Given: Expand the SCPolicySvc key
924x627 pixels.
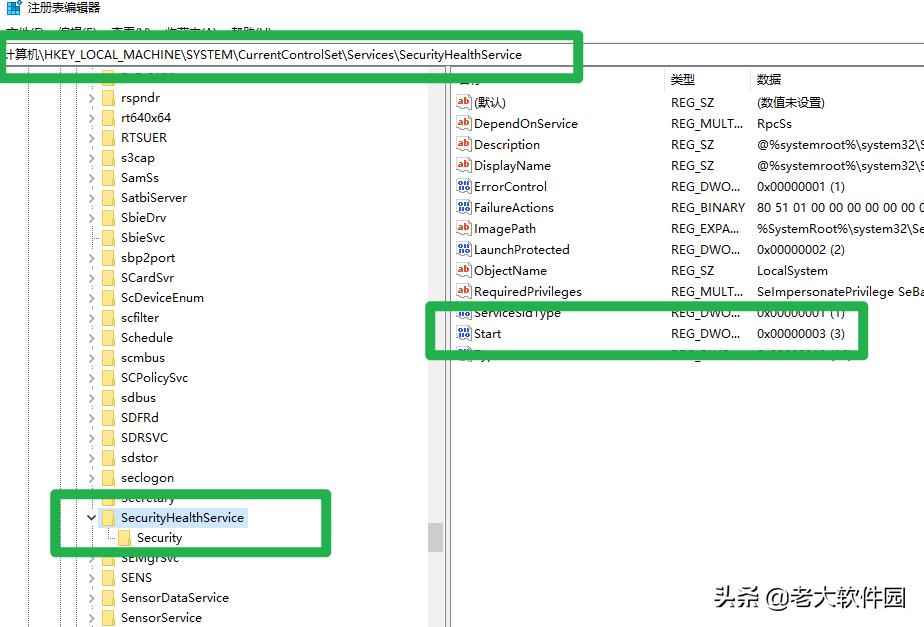Looking at the screenshot, I should click(91, 378).
